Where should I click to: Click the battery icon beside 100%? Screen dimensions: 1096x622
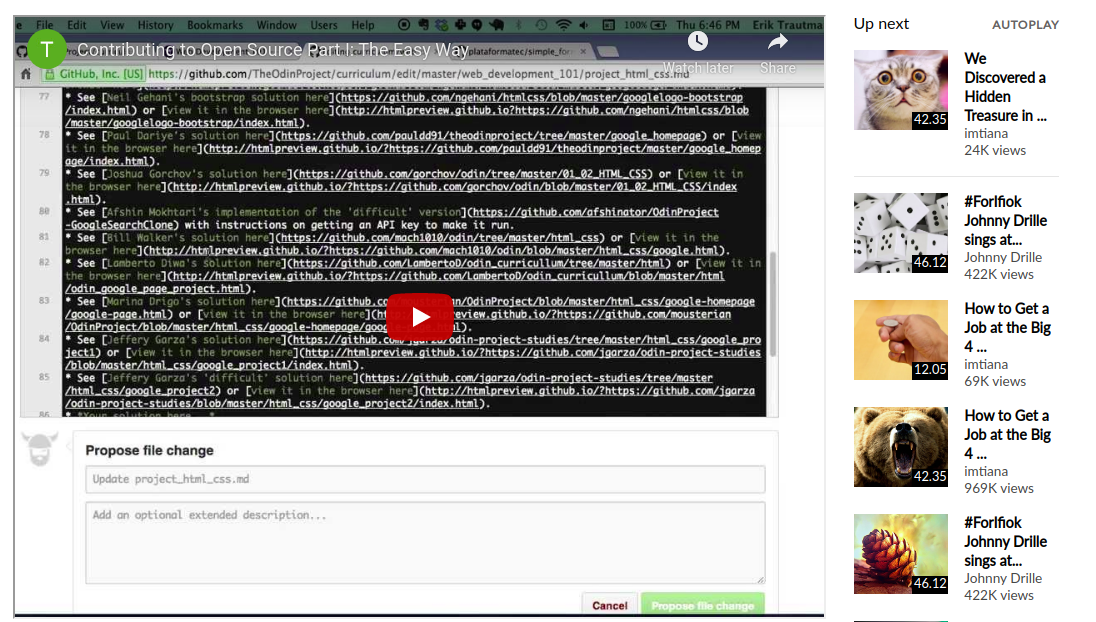[x=658, y=25]
